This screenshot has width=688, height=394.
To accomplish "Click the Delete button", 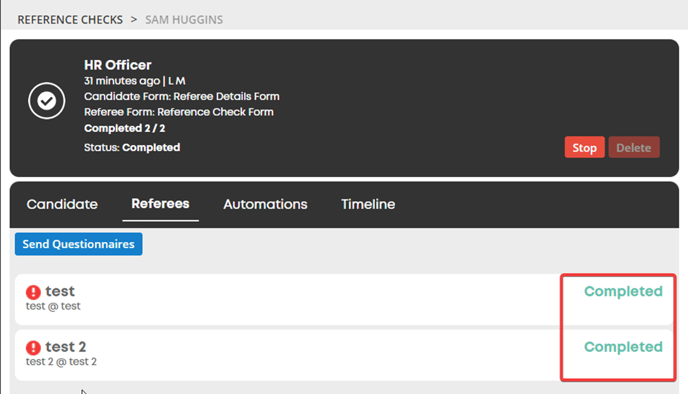I will (x=634, y=147).
